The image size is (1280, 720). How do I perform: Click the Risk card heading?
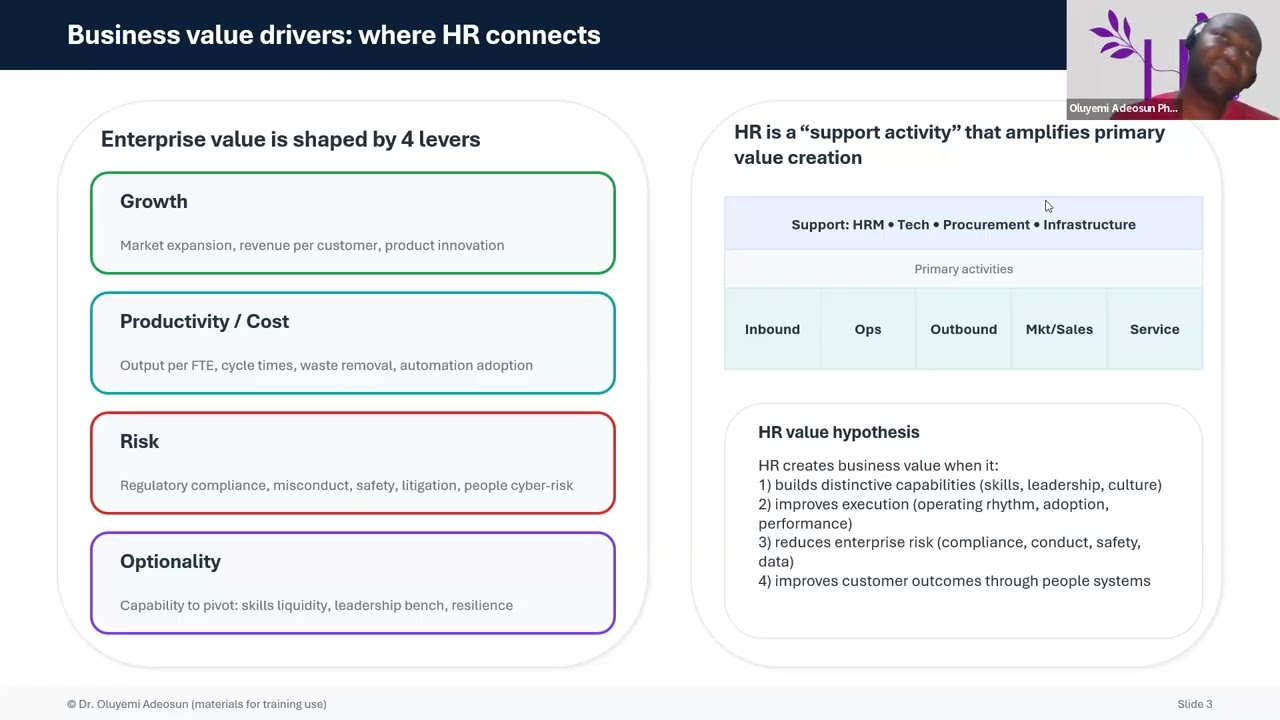click(139, 441)
